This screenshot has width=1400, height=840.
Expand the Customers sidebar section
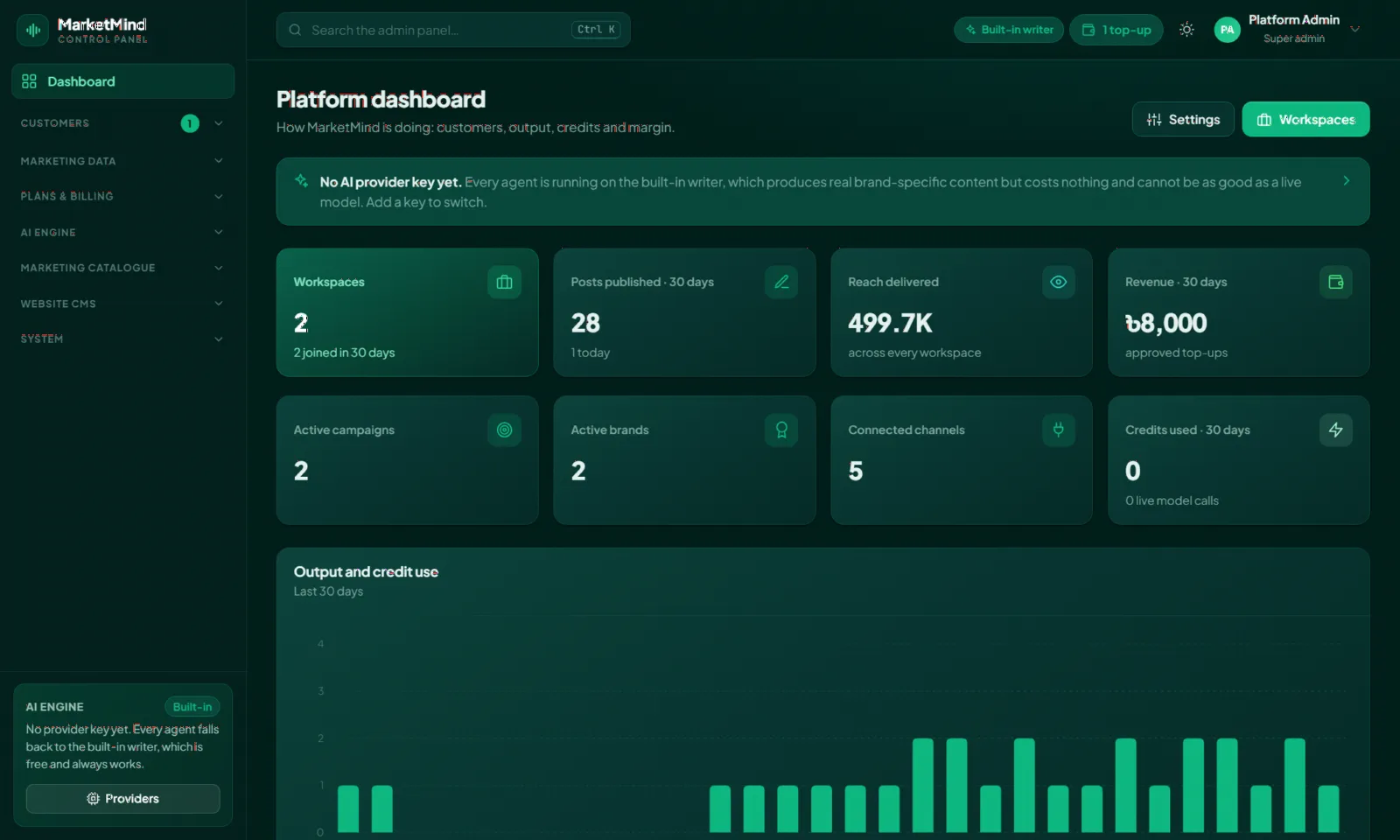122,123
